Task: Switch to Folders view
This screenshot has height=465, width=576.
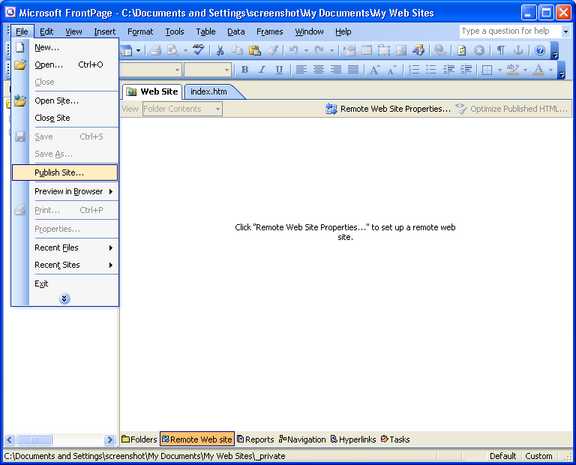Action: coord(139,439)
